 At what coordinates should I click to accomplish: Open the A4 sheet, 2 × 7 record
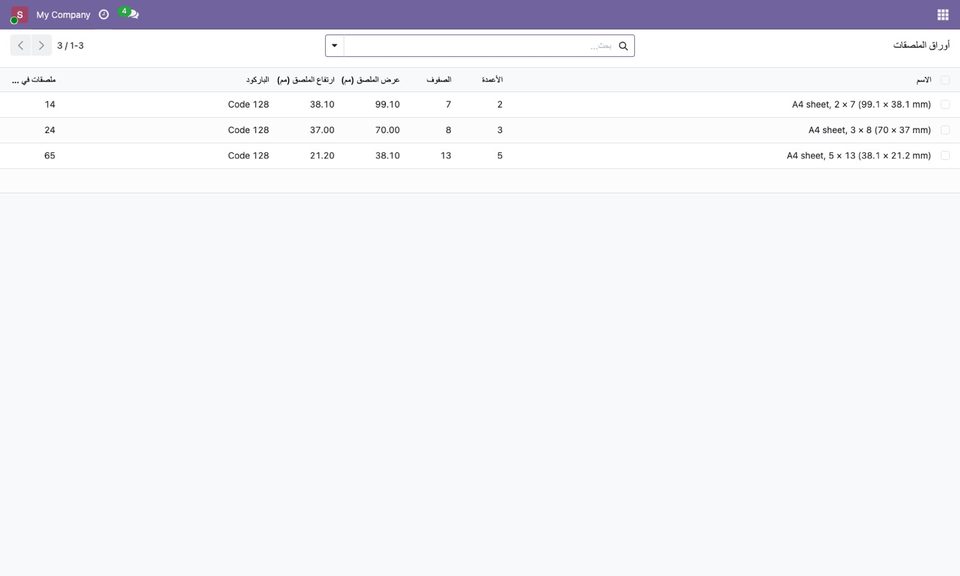click(861, 105)
